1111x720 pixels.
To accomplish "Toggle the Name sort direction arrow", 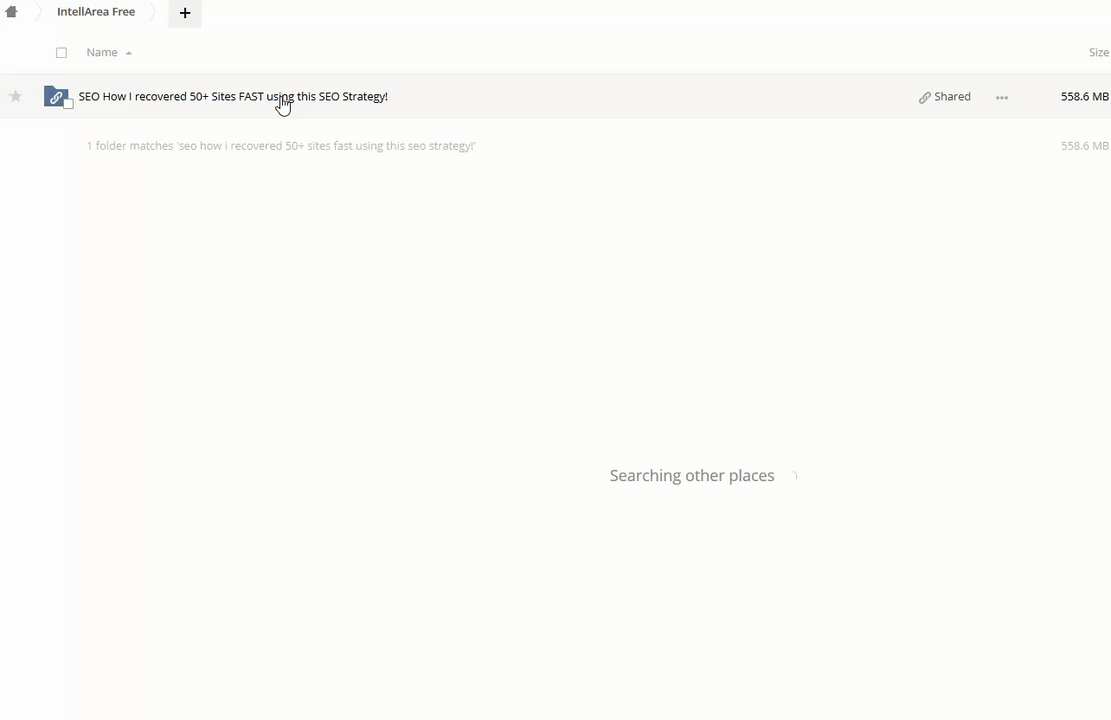I will pyautogui.click(x=129, y=53).
